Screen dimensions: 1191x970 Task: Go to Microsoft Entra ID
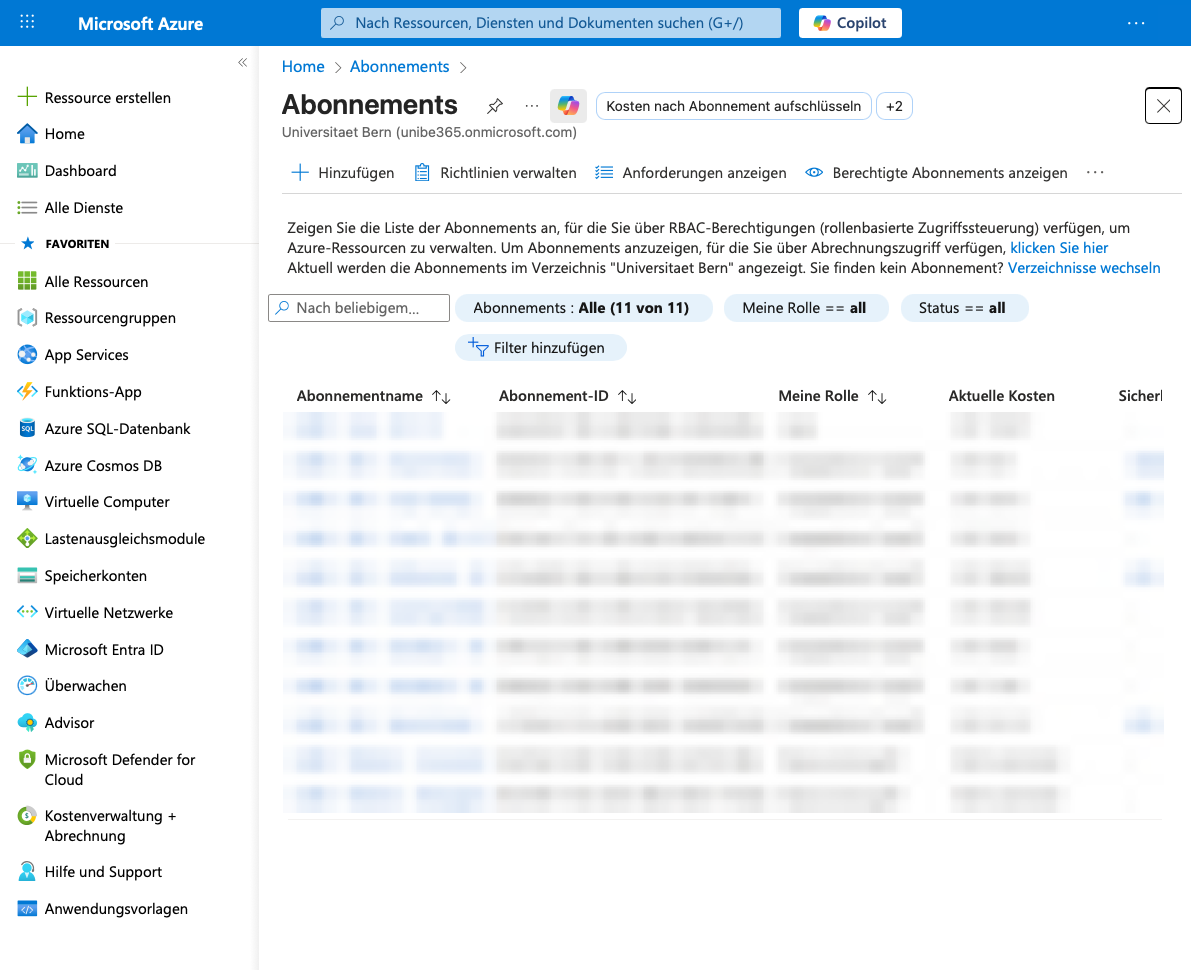104,649
